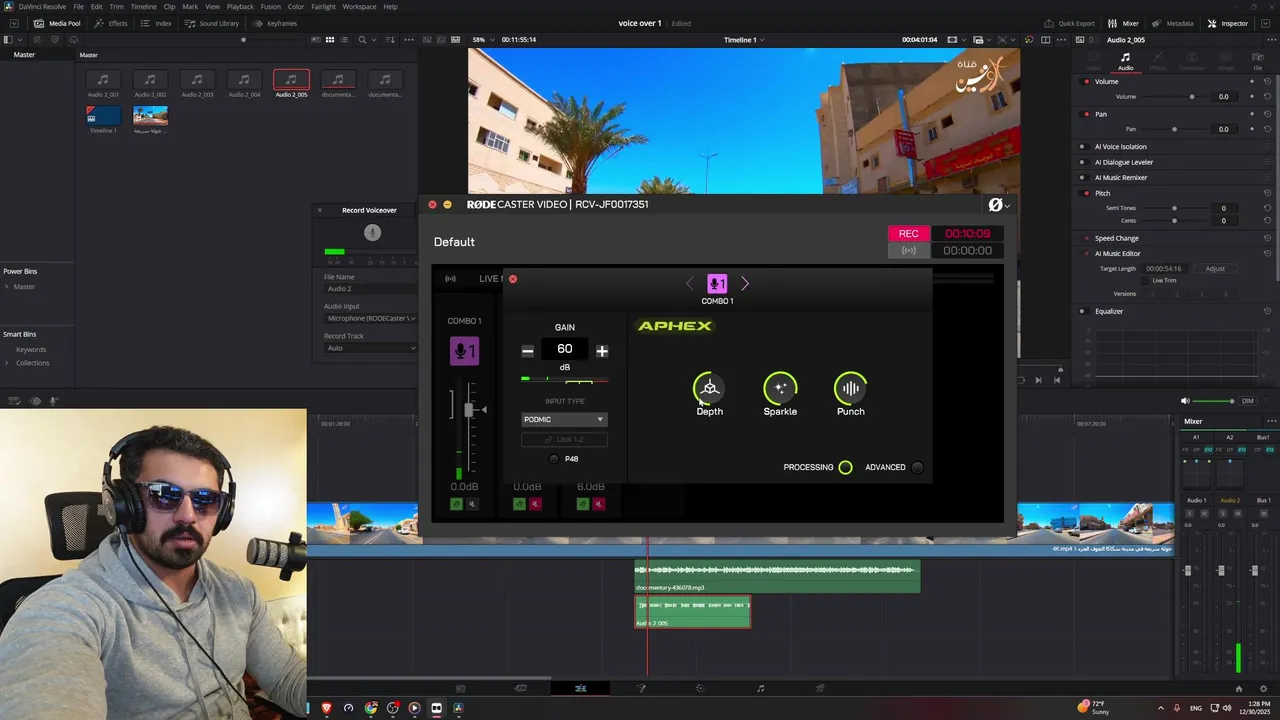Open the Playback menu
1280x720 pixels.
(x=240, y=7)
